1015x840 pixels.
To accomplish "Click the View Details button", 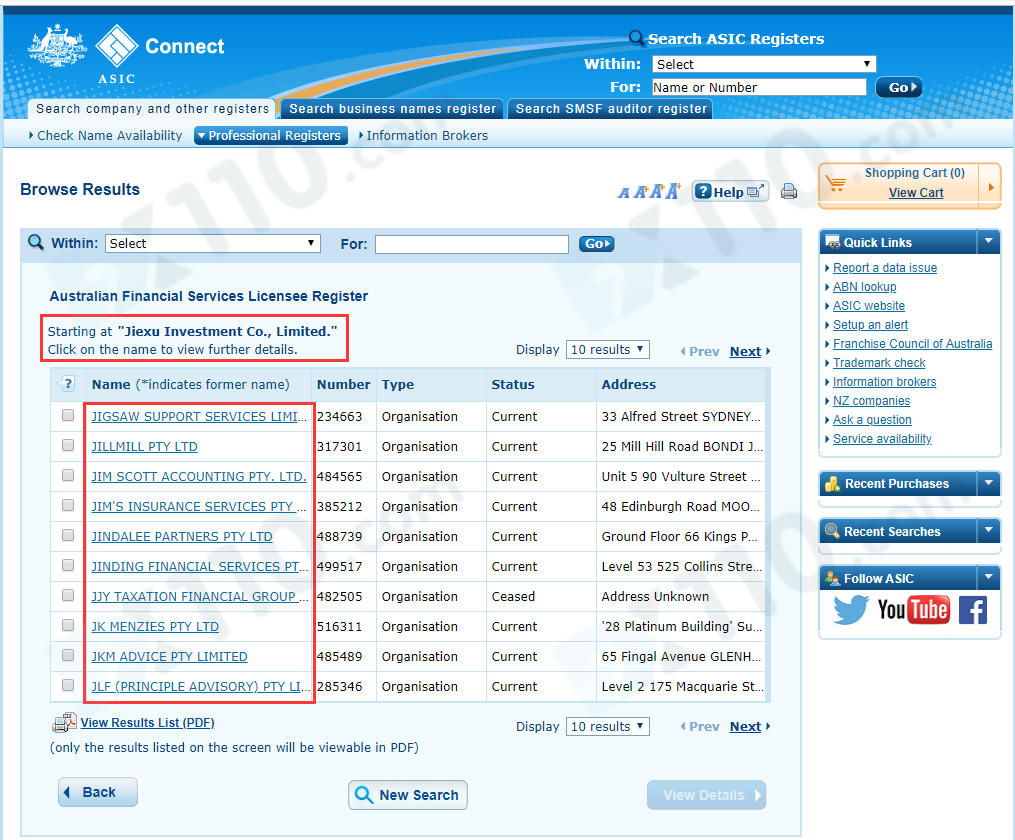I will click(x=706, y=795).
